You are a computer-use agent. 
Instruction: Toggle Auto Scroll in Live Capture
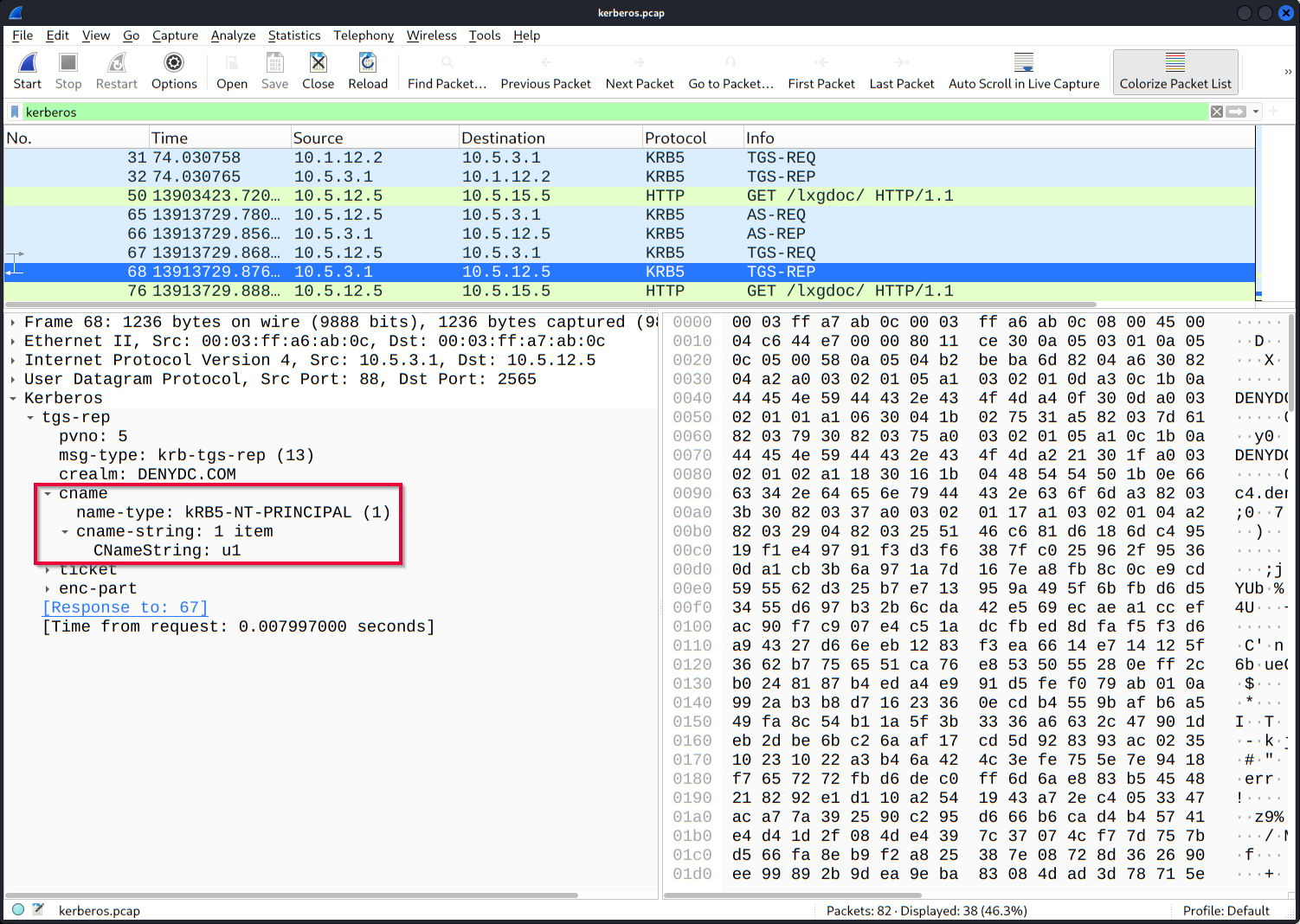1023,70
